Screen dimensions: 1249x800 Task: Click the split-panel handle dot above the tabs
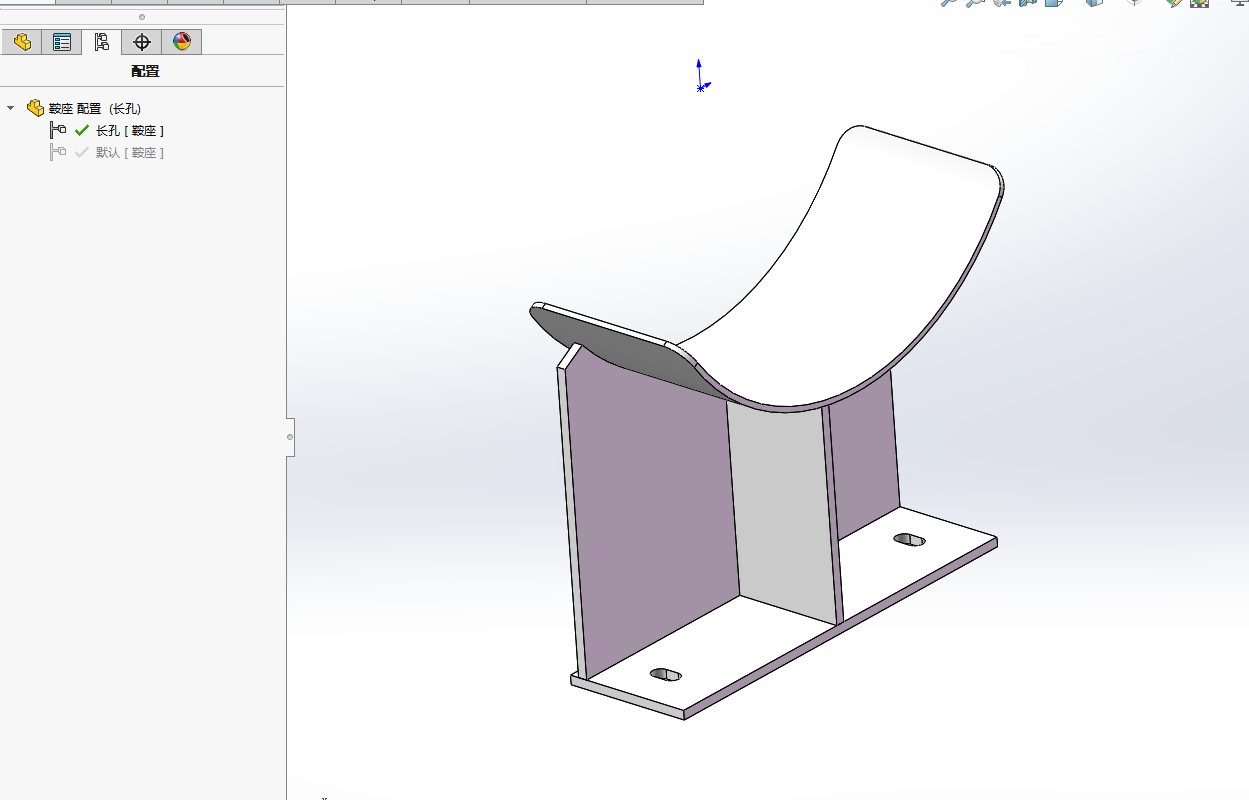coord(142,17)
